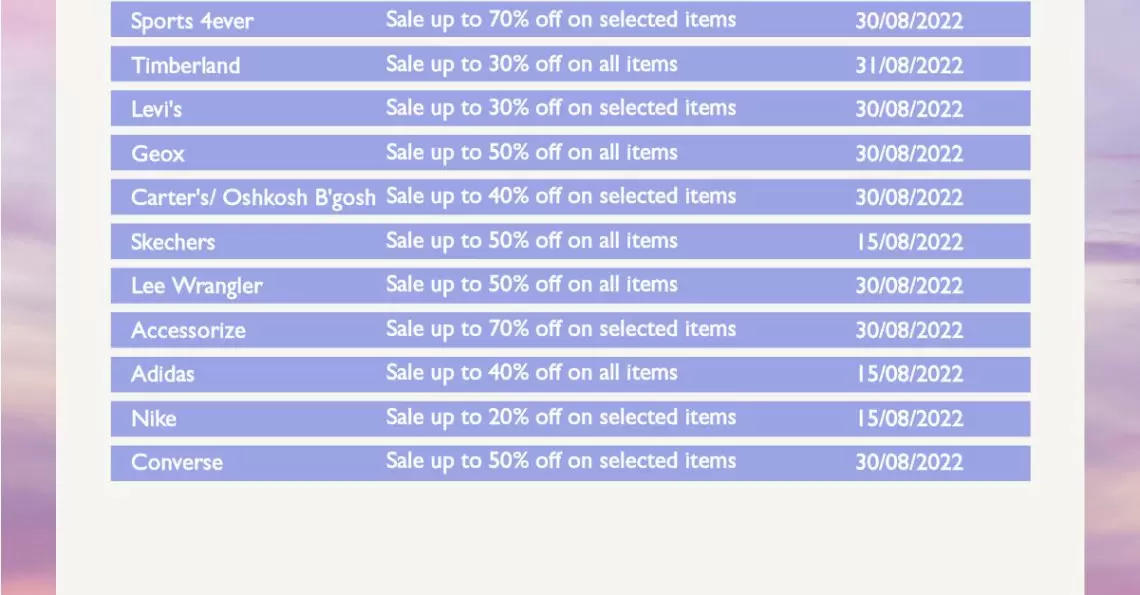
Task: Click Timberland's 31/08/2022 date
Action: pyautogui.click(x=909, y=65)
